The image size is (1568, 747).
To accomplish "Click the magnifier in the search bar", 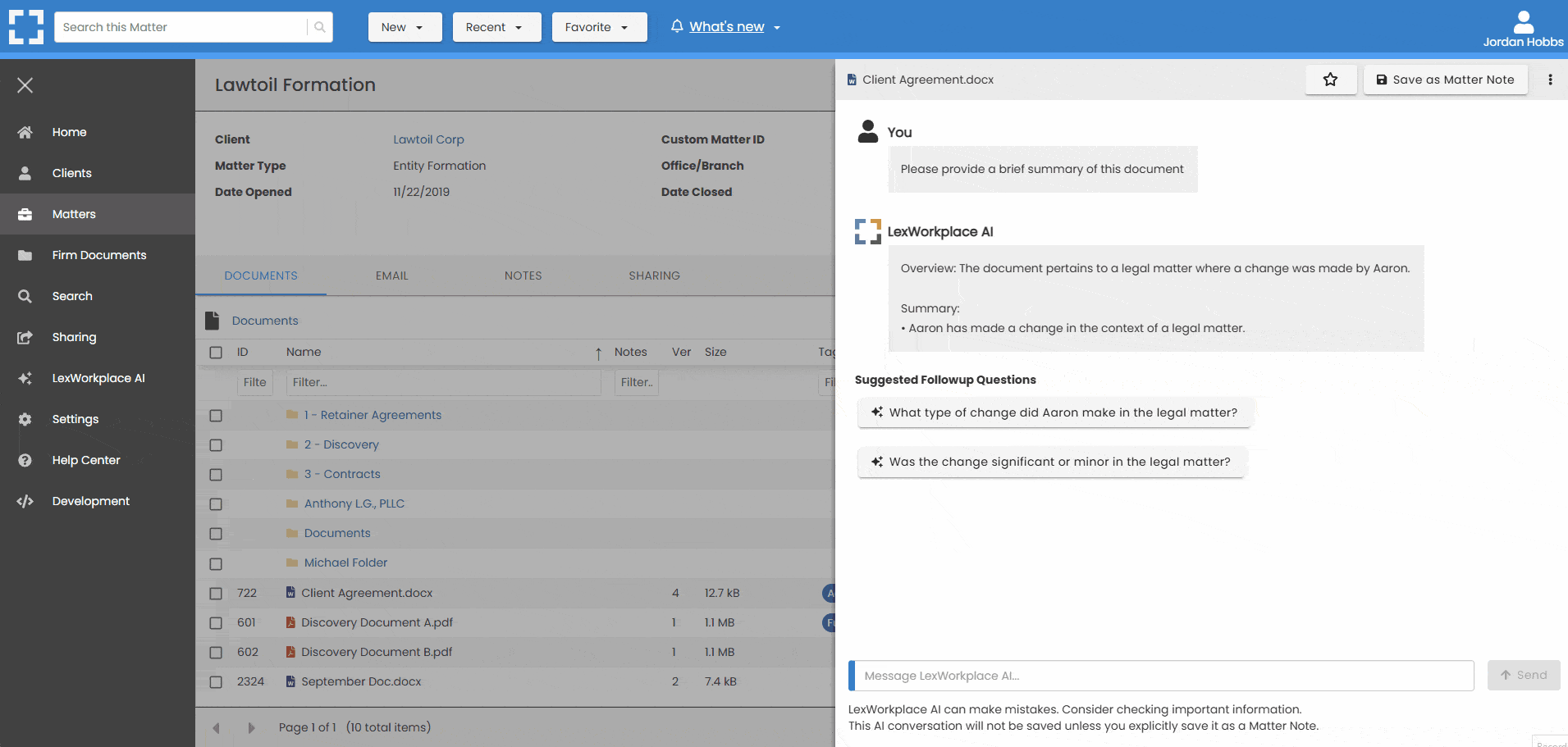I will pos(319,26).
